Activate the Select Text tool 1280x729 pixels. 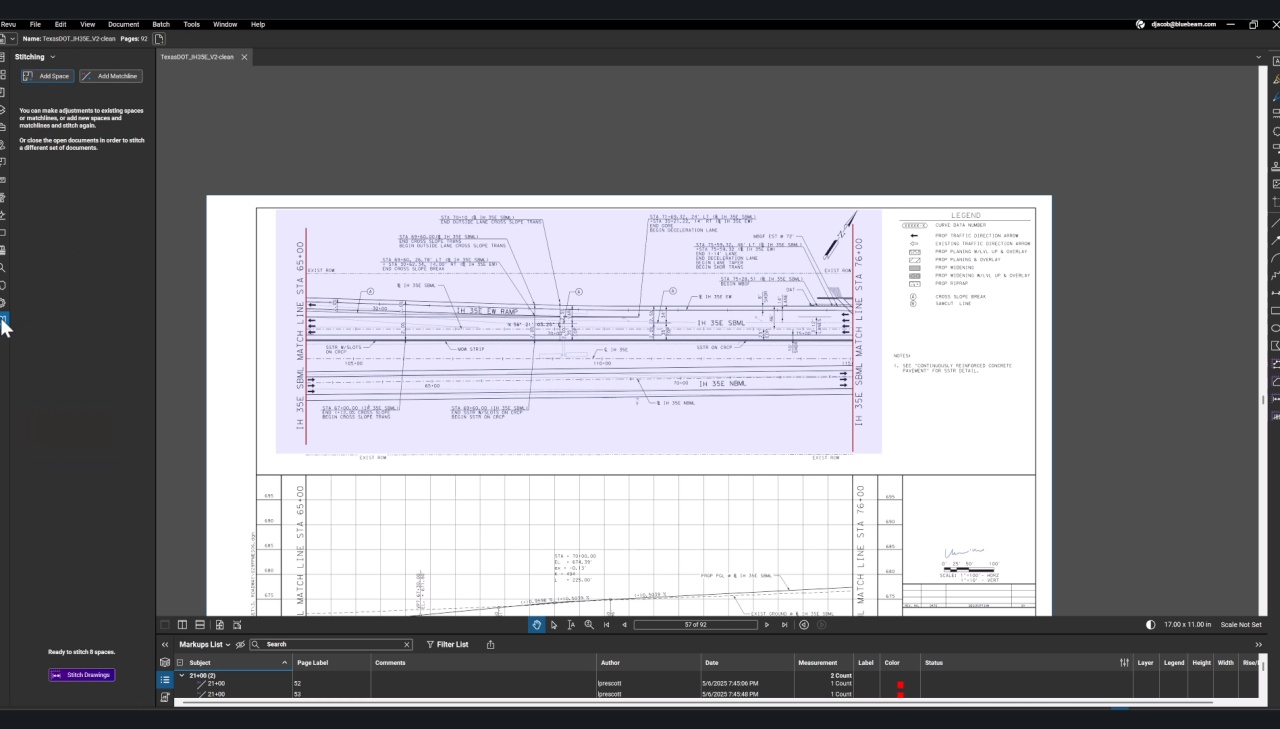coord(571,625)
